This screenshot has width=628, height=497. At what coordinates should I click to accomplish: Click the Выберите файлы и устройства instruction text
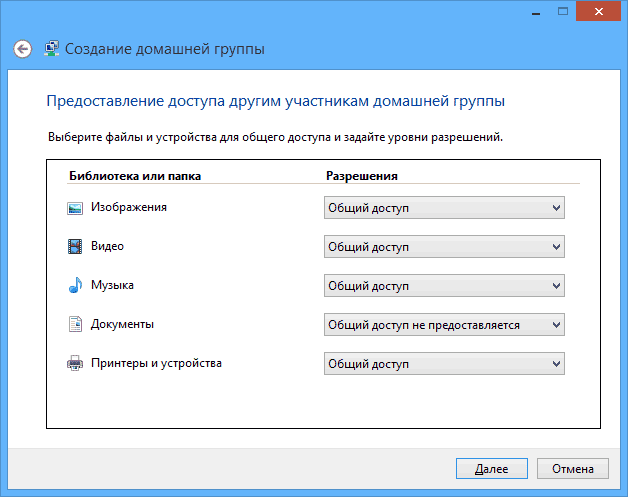(x=276, y=137)
